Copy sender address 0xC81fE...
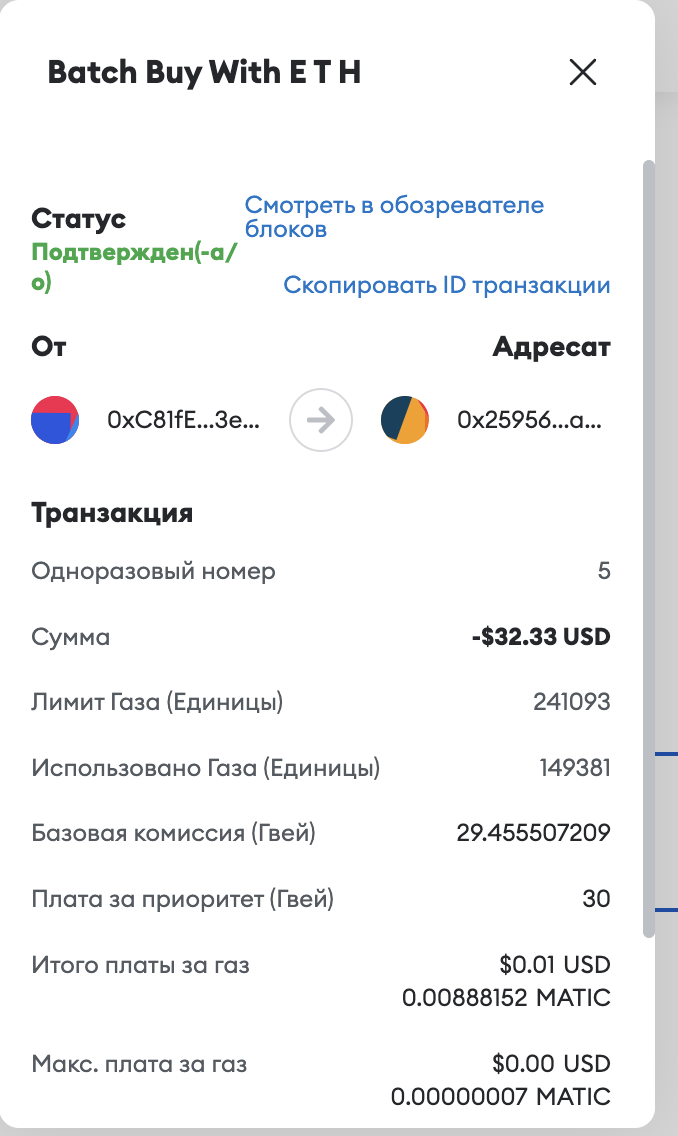678x1136 pixels. click(184, 421)
